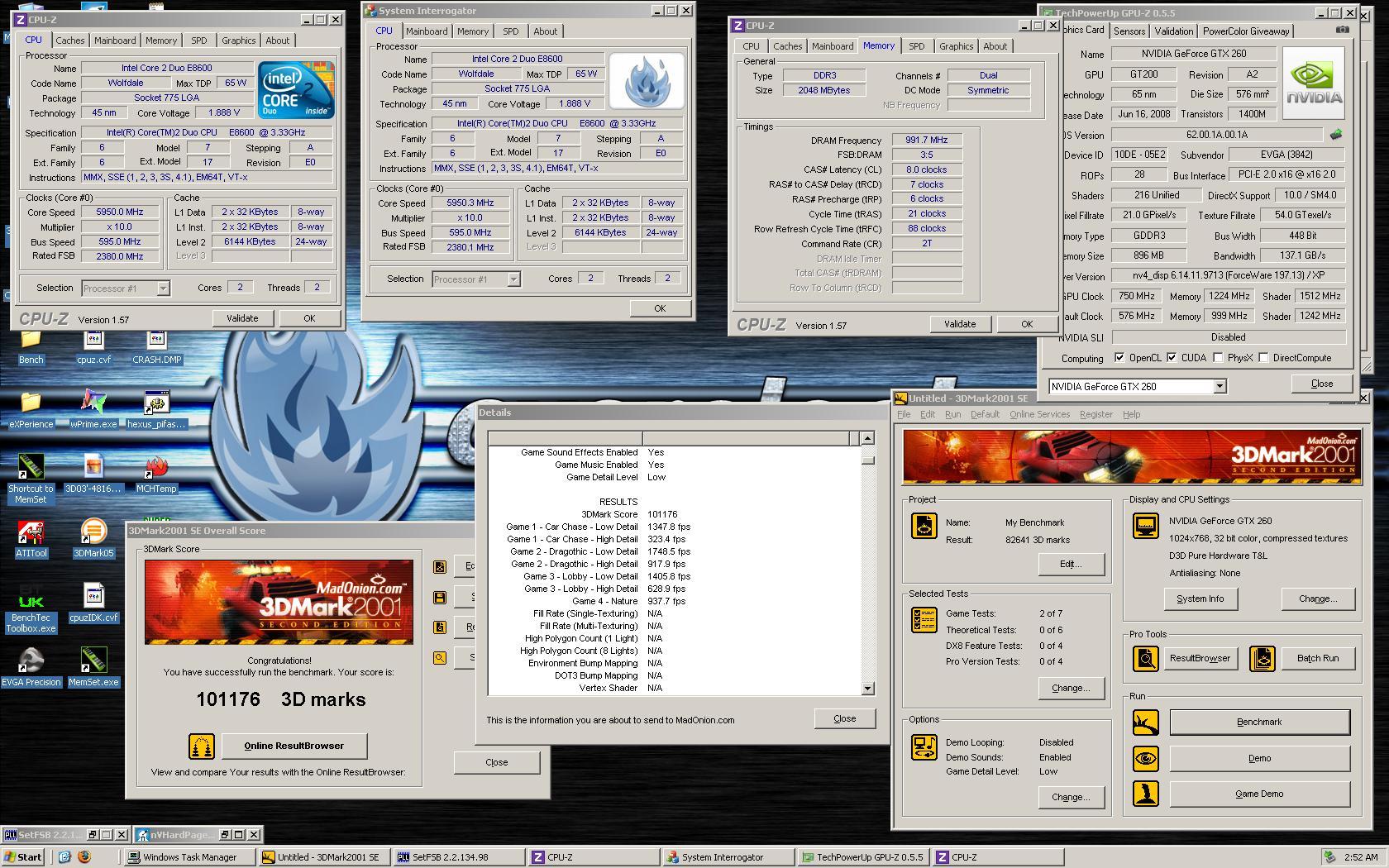This screenshot has width=1389, height=868.
Task: Click Details list scroll up arrow
Action: pyautogui.click(x=867, y=438)
